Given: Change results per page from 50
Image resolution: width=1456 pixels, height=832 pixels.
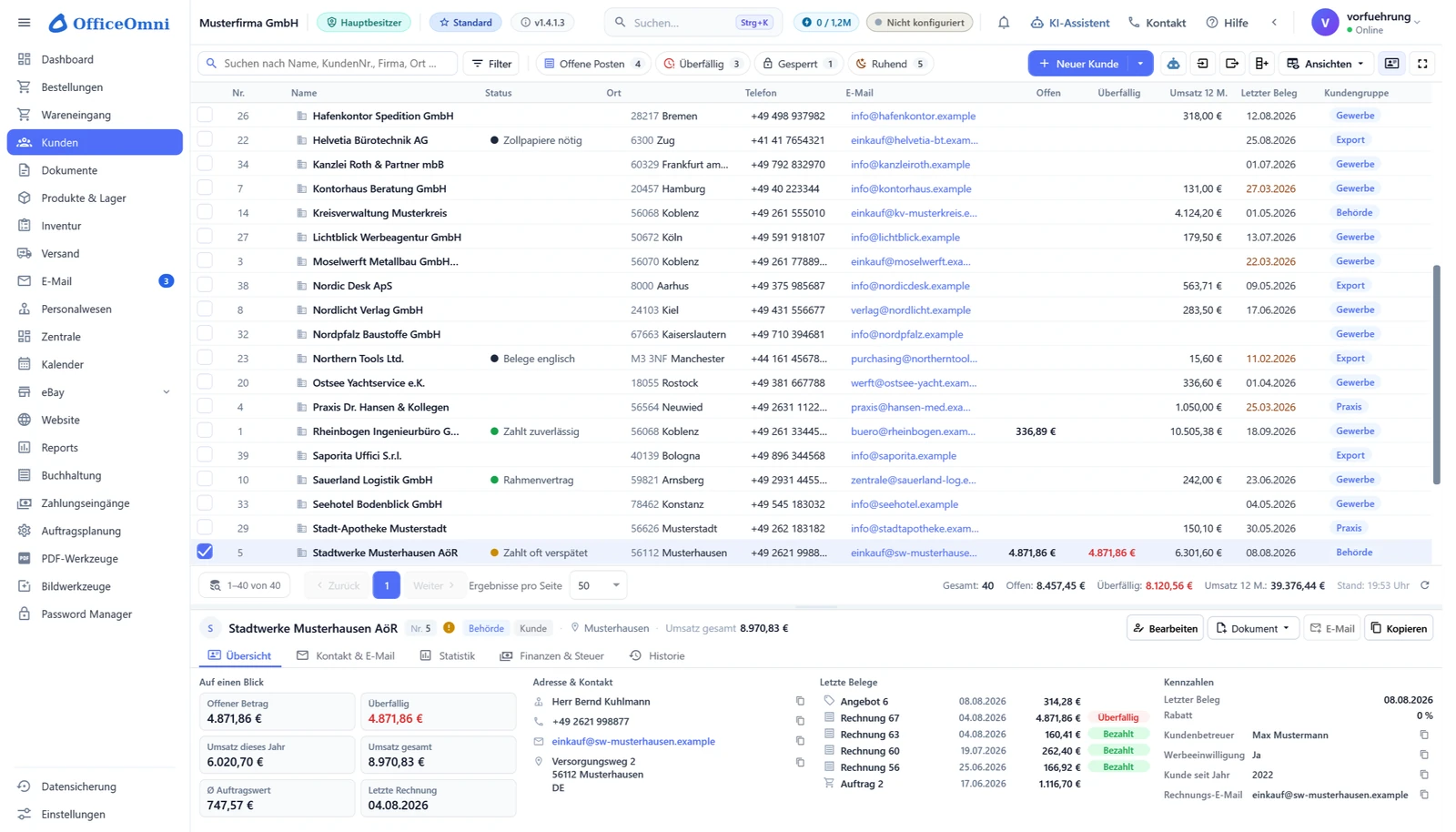Looking at the screenshot, I should [x=599, y=585].
